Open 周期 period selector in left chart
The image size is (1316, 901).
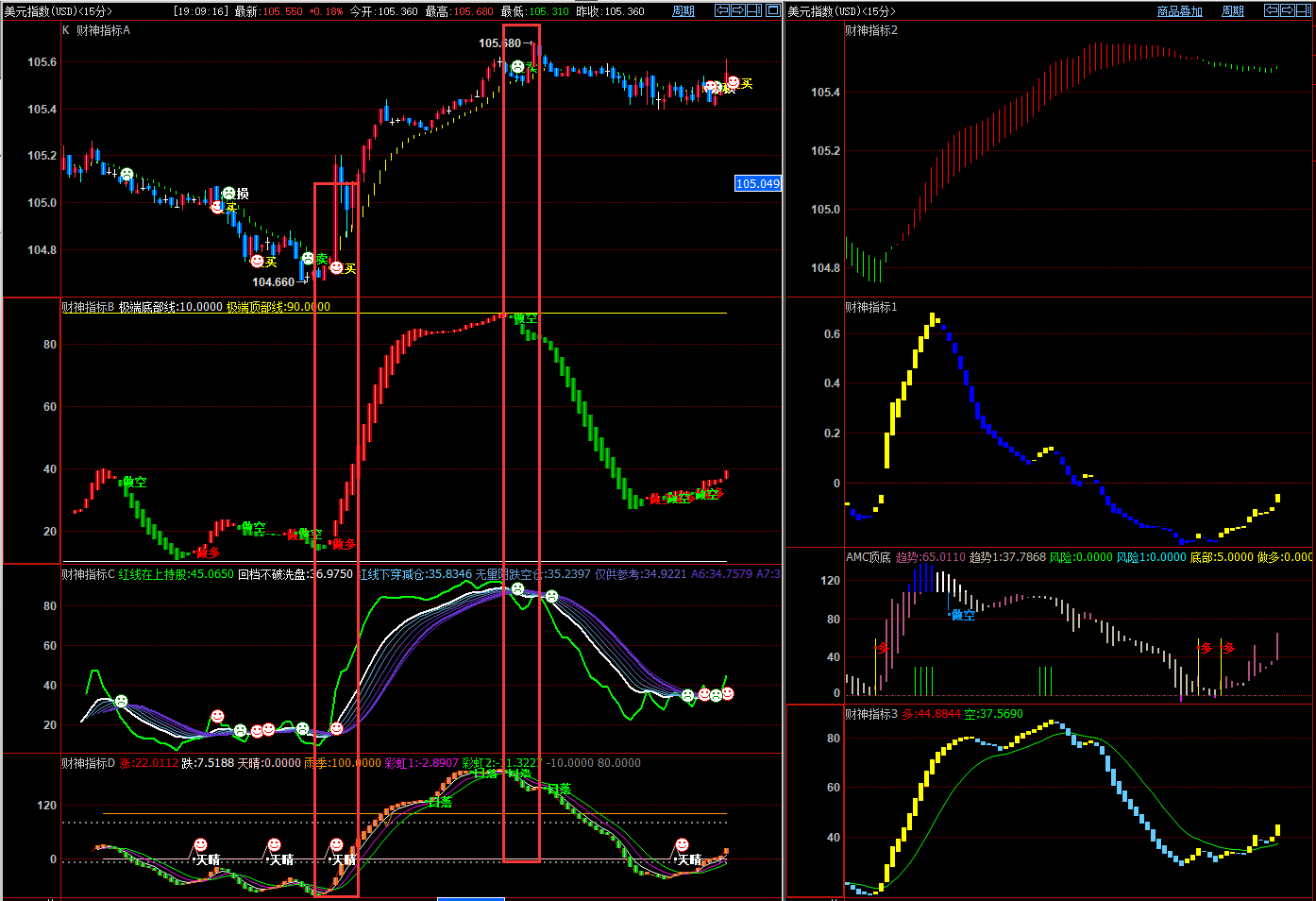tap(683, 11)
